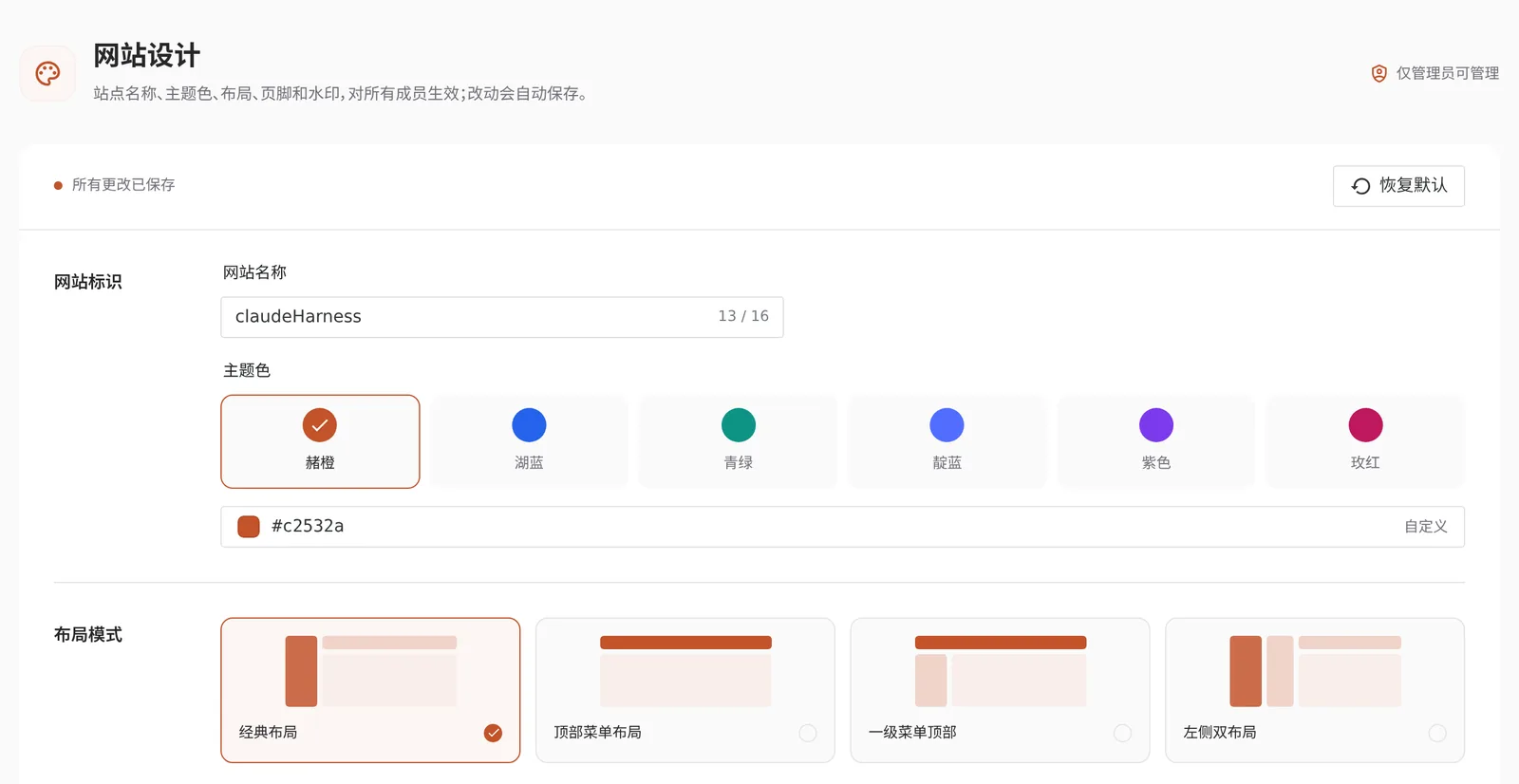Click the #c2532a hex color field
Screen dimensions: 1519x784
coord(843,527)
